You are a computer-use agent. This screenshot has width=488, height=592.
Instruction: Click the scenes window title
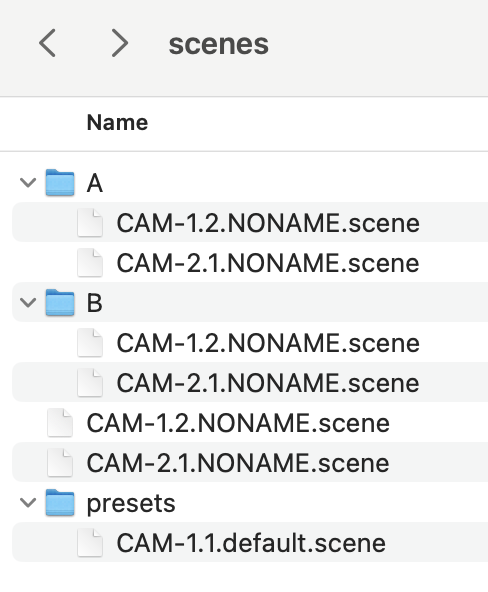point(219,44)
